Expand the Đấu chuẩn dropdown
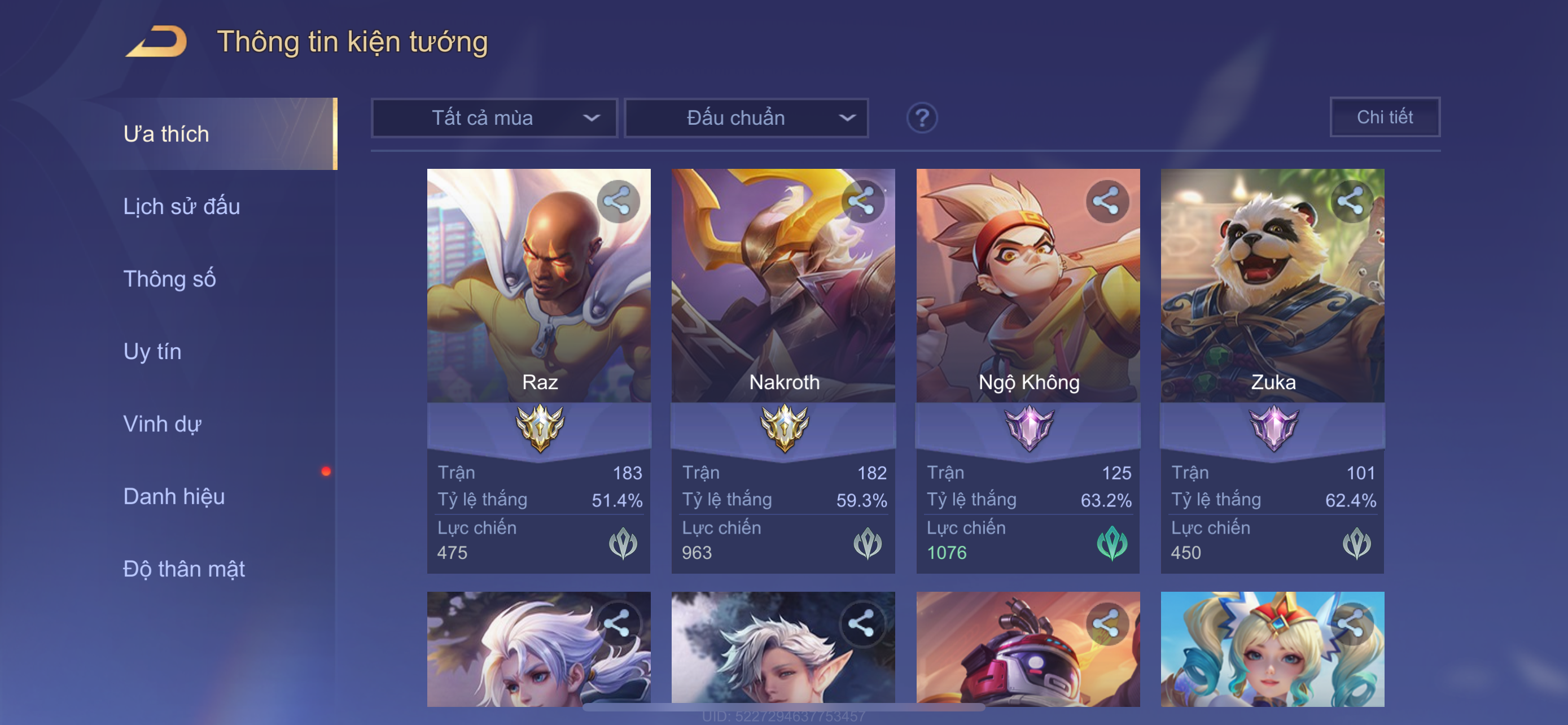Image resolution: width=1568 pixels, height=725 pixels. [x=747, y=117]
